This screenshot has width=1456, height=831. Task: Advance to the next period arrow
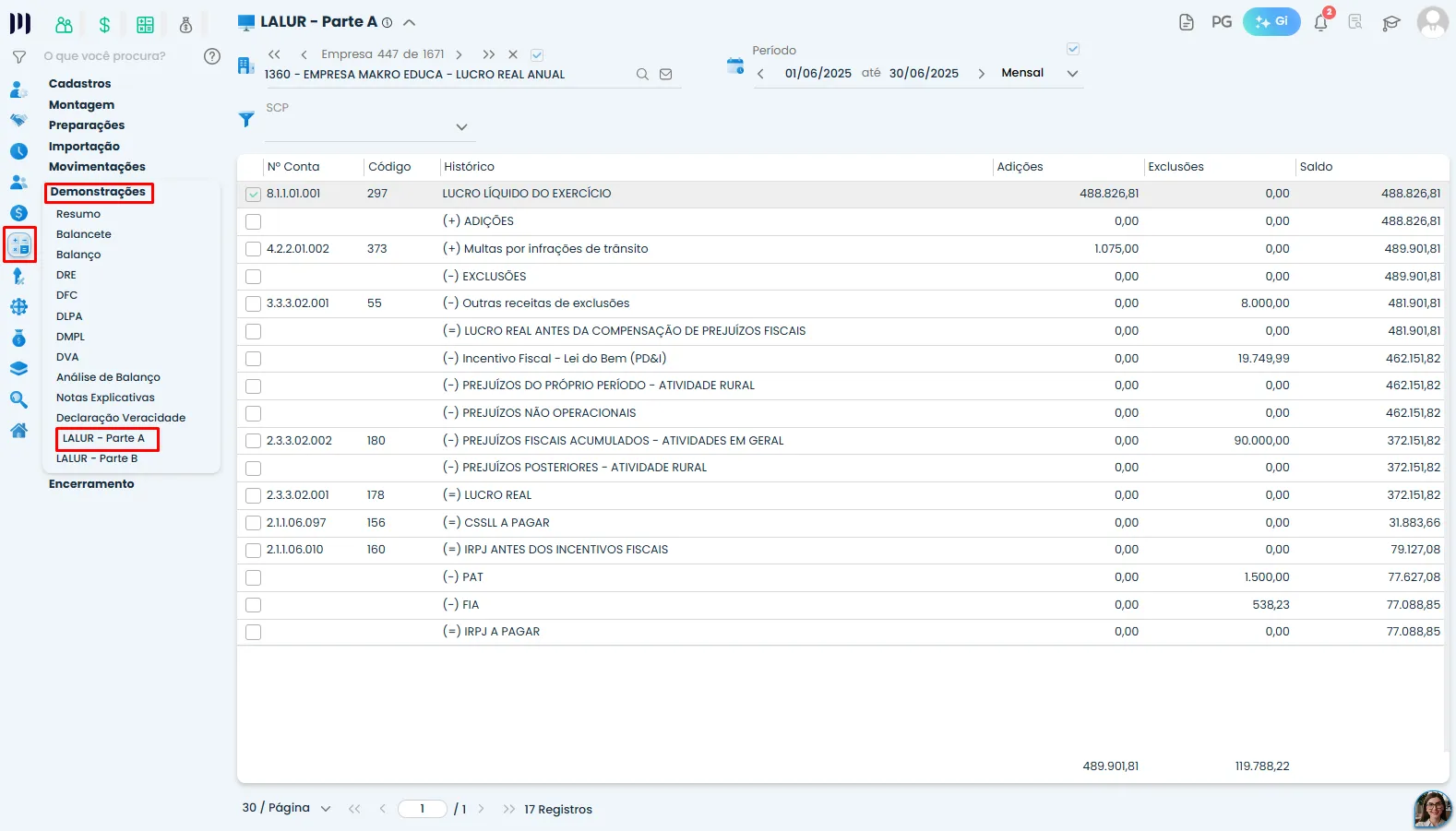coord(981,73)
